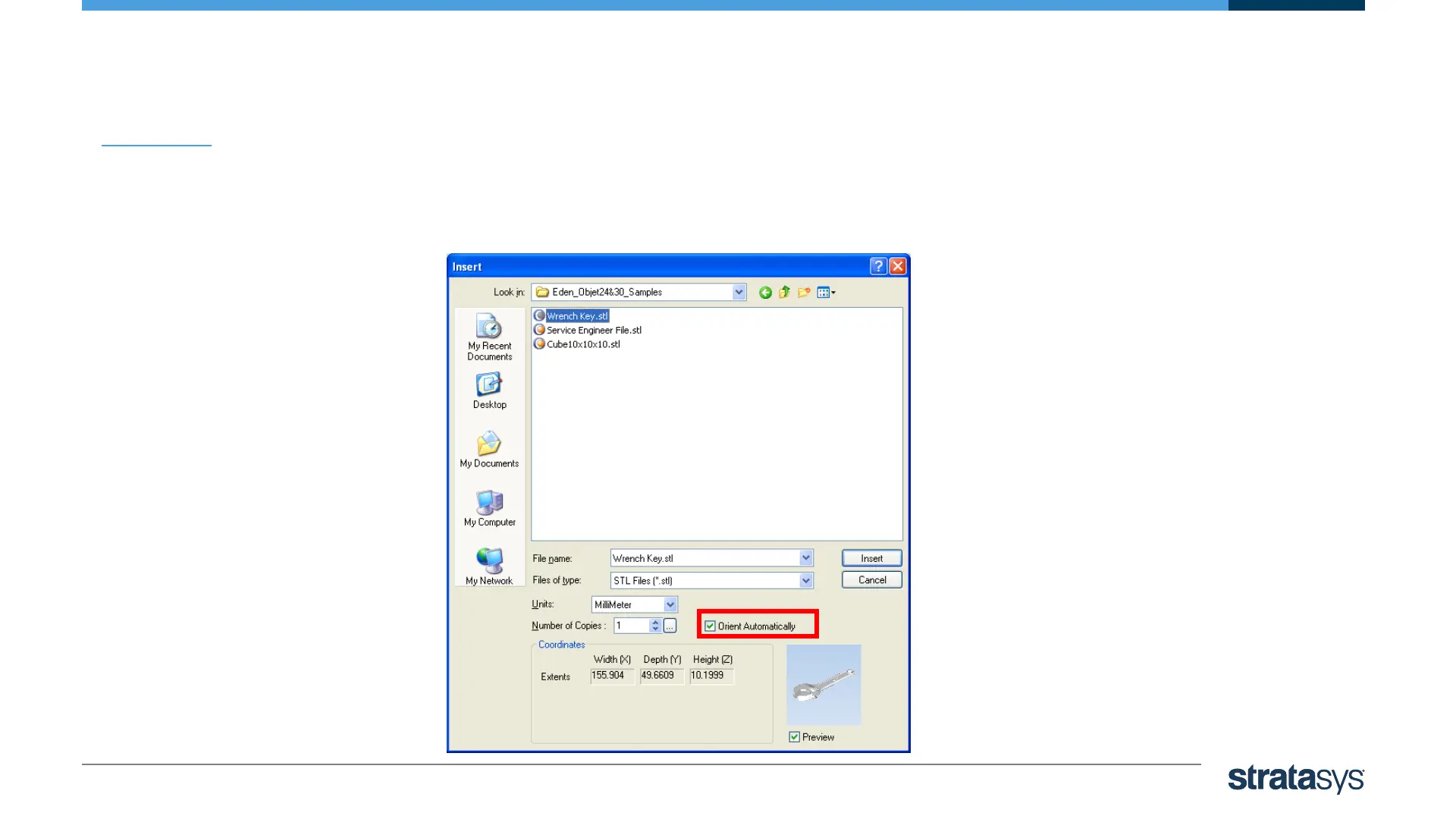Expand the Look in folder dropdown

739,293
